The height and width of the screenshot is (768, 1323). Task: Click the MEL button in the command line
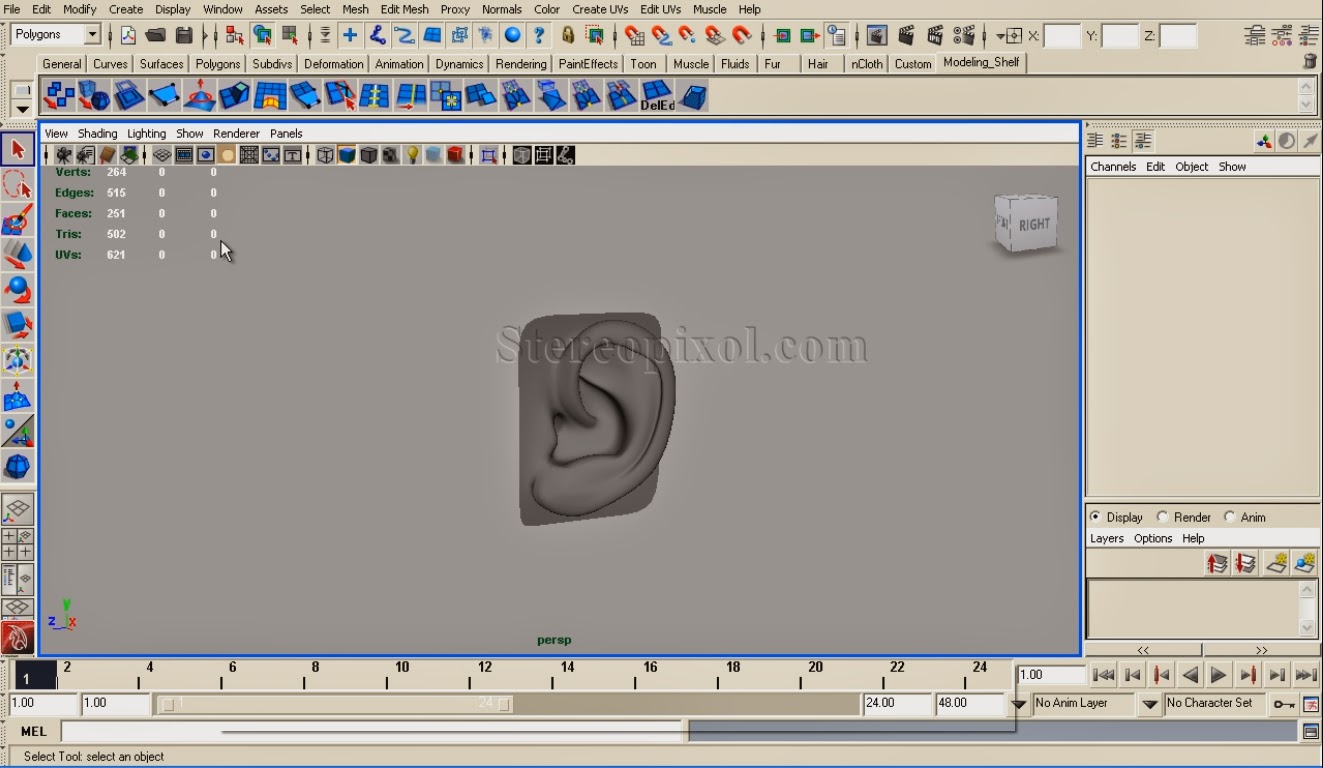pyautogui.click(x=33, y=731)
